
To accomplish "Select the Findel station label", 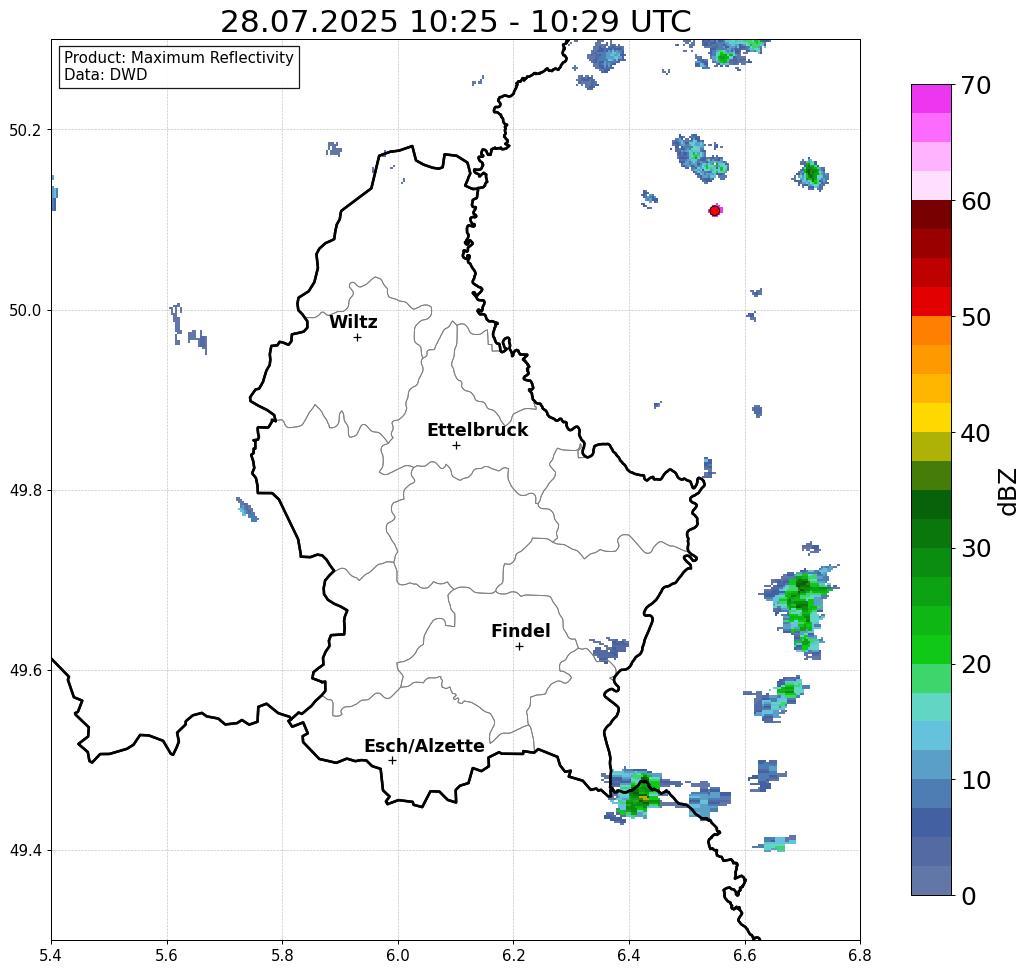I will pos(520,631).
